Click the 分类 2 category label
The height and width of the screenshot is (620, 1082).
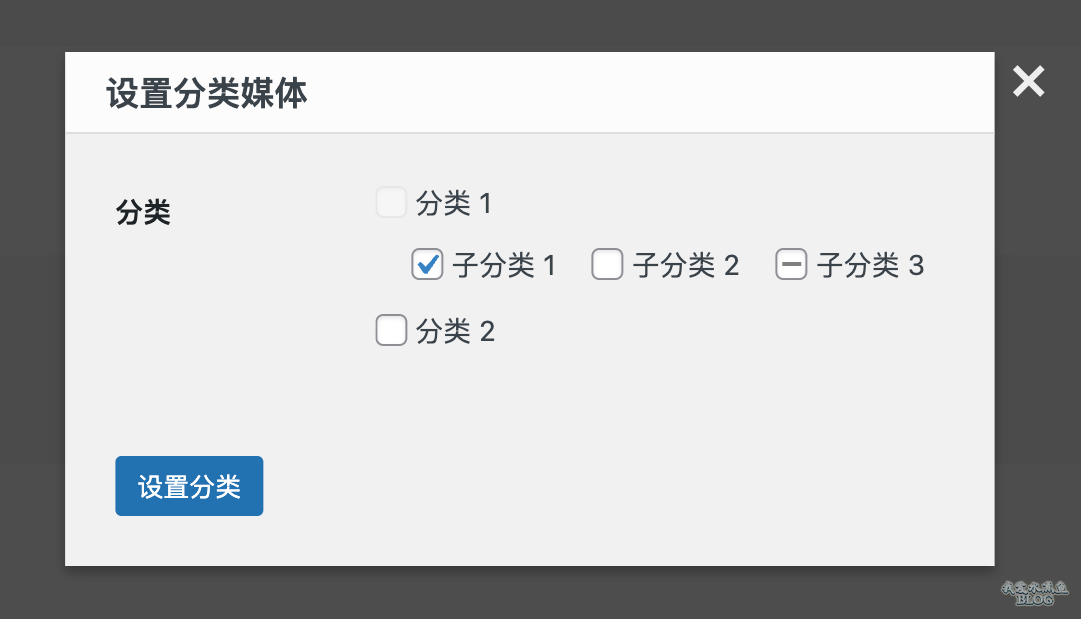tap(455, 331)
